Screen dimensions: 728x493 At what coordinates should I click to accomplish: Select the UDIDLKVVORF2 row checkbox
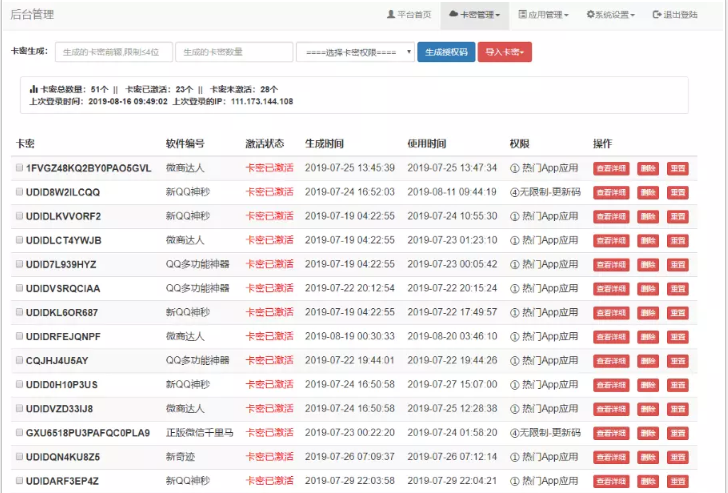19,216
